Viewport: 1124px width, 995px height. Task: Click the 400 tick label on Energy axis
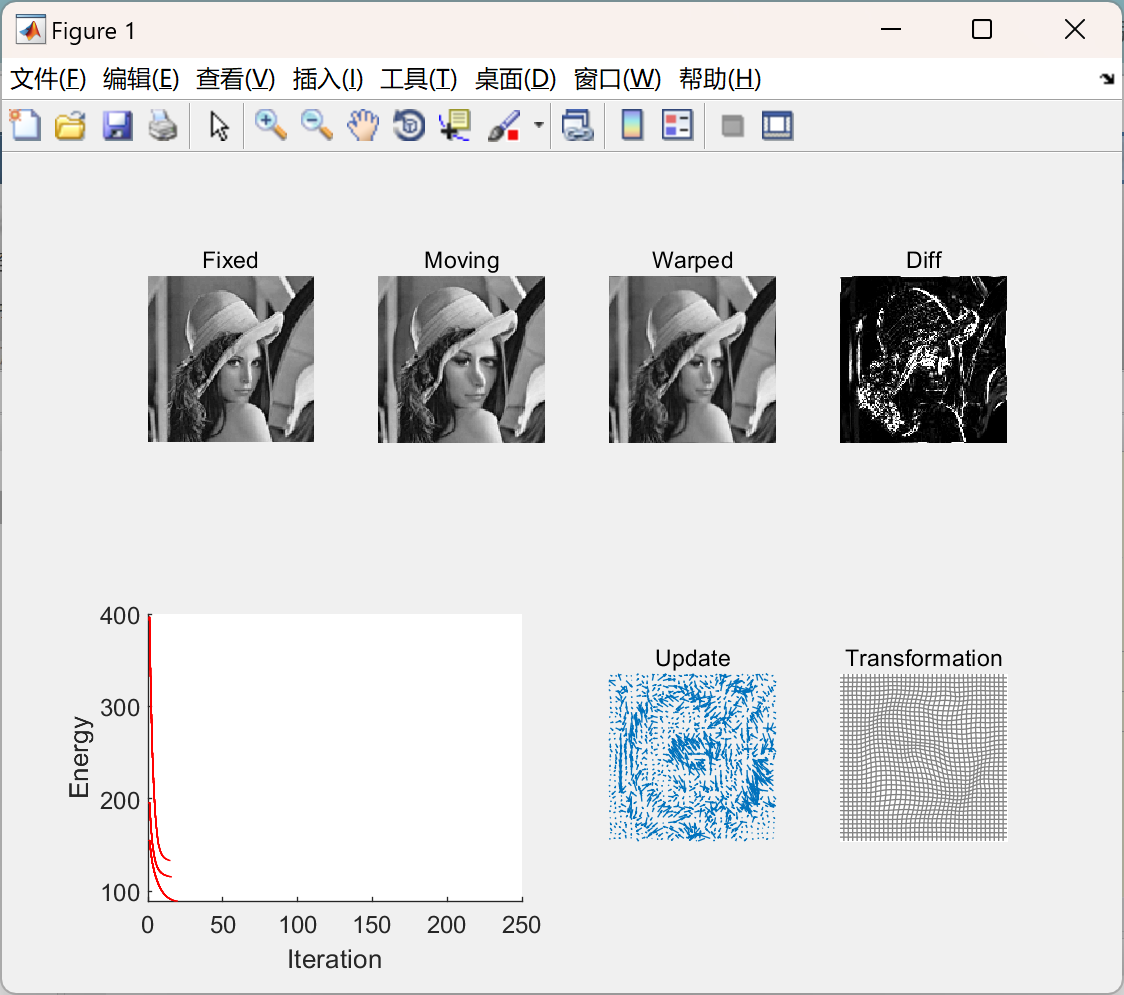tap(120, 616)
